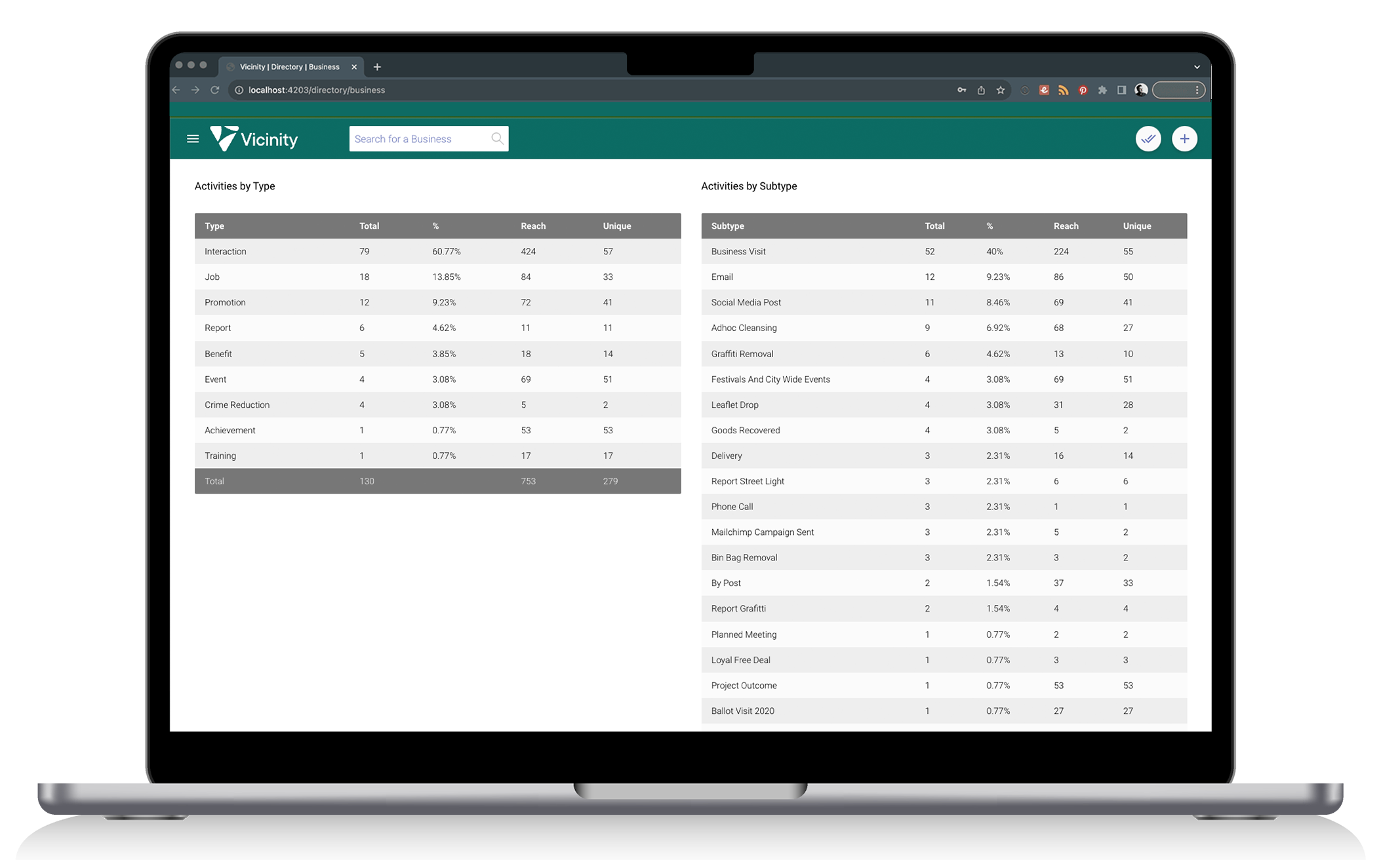
Task: Click the RSS feed extension icon
Action: tap(1064, 90)
